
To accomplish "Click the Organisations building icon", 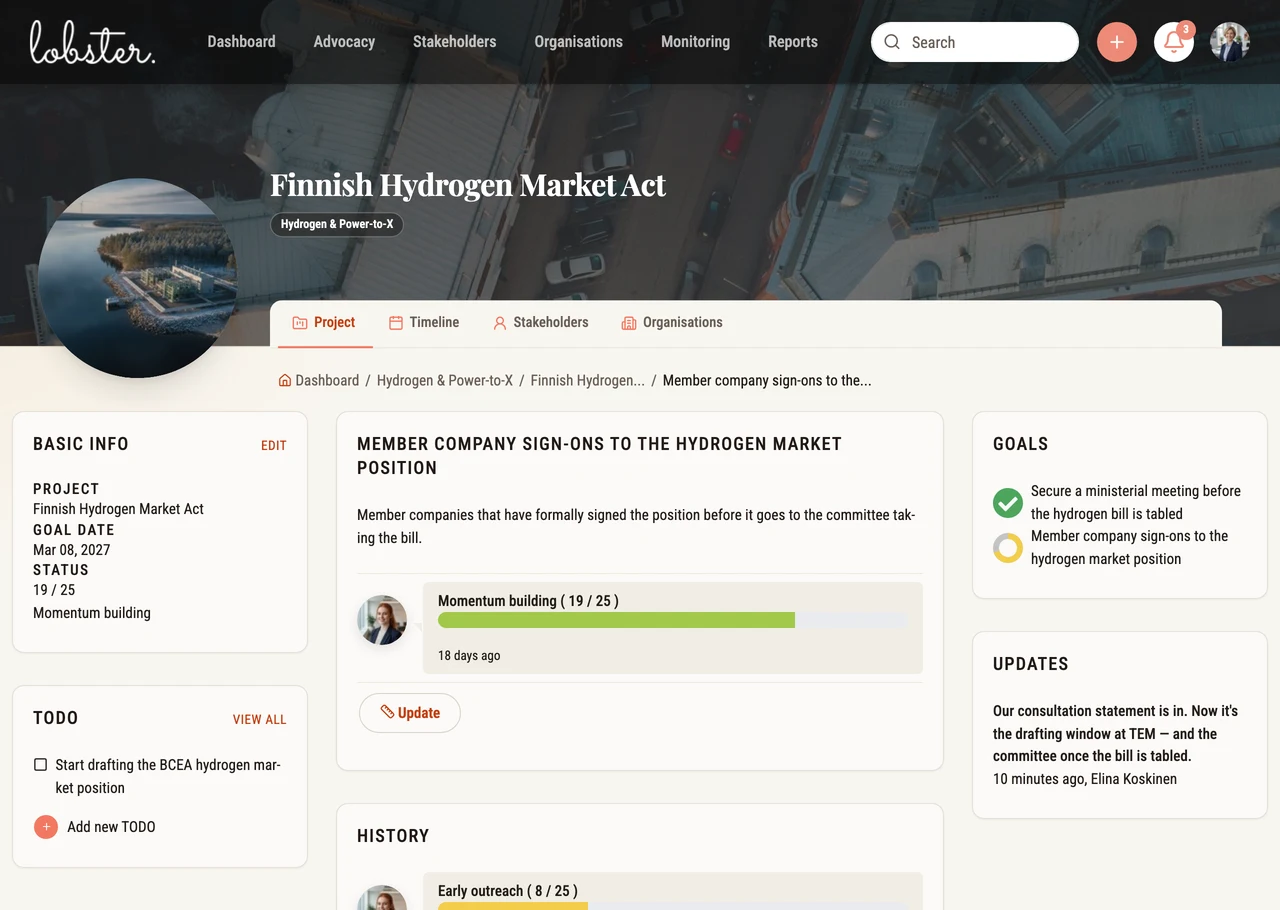I will click(x=629, y=323).
